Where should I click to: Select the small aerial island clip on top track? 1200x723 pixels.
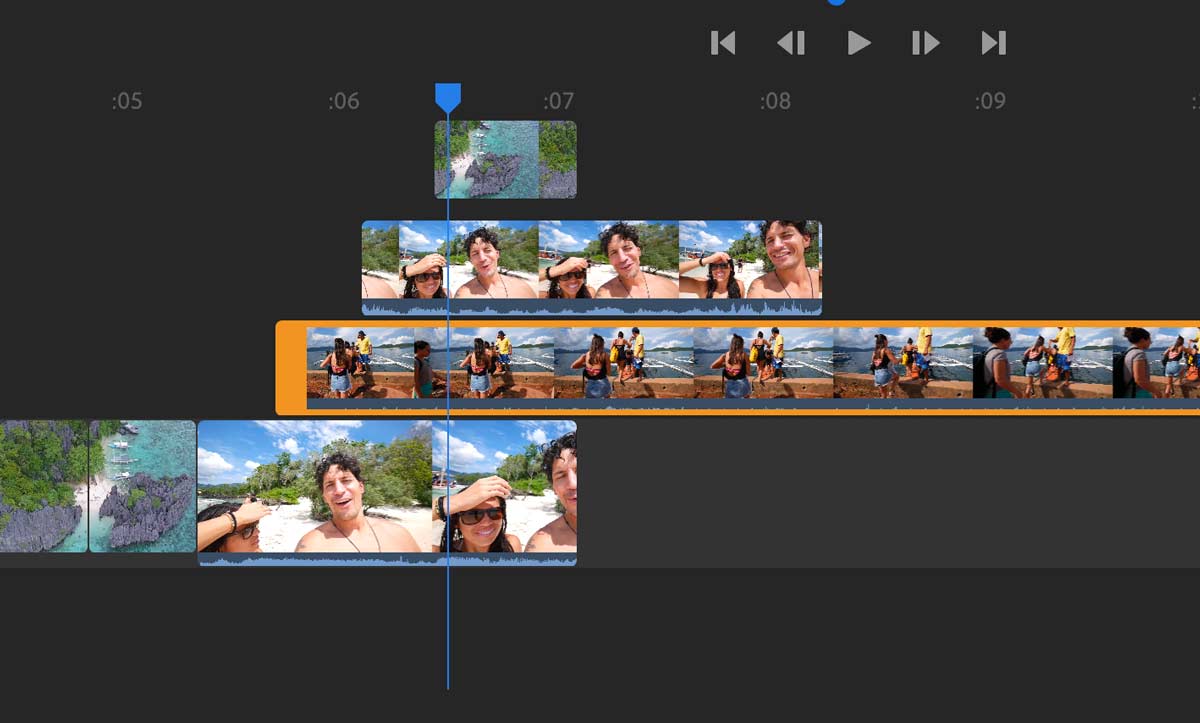tap(505, 159)
